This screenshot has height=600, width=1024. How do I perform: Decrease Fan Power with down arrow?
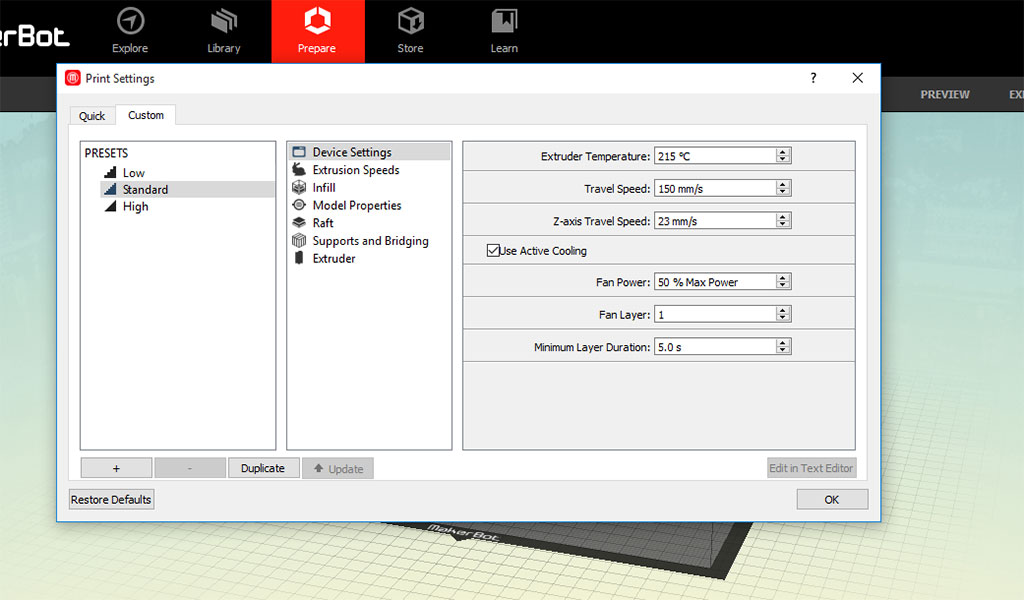pos(782,285)
